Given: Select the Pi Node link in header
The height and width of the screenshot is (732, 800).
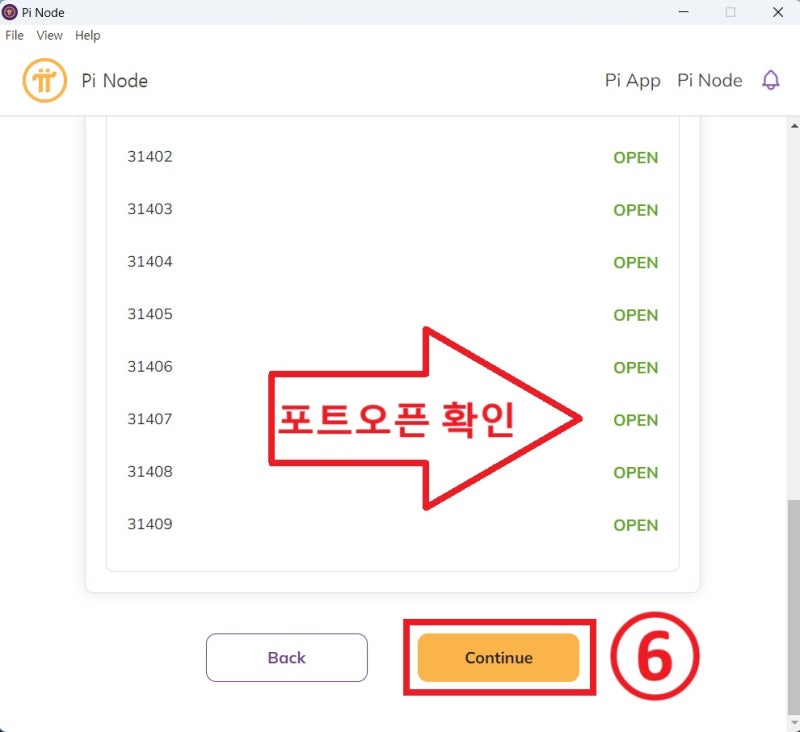Looking at the screenshot, I should point(709,79).
